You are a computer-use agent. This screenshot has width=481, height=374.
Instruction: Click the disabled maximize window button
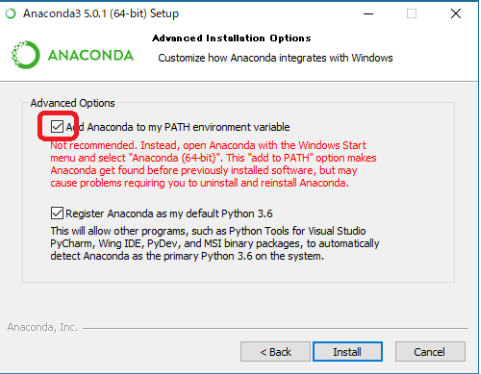click(x=412, y=14)
